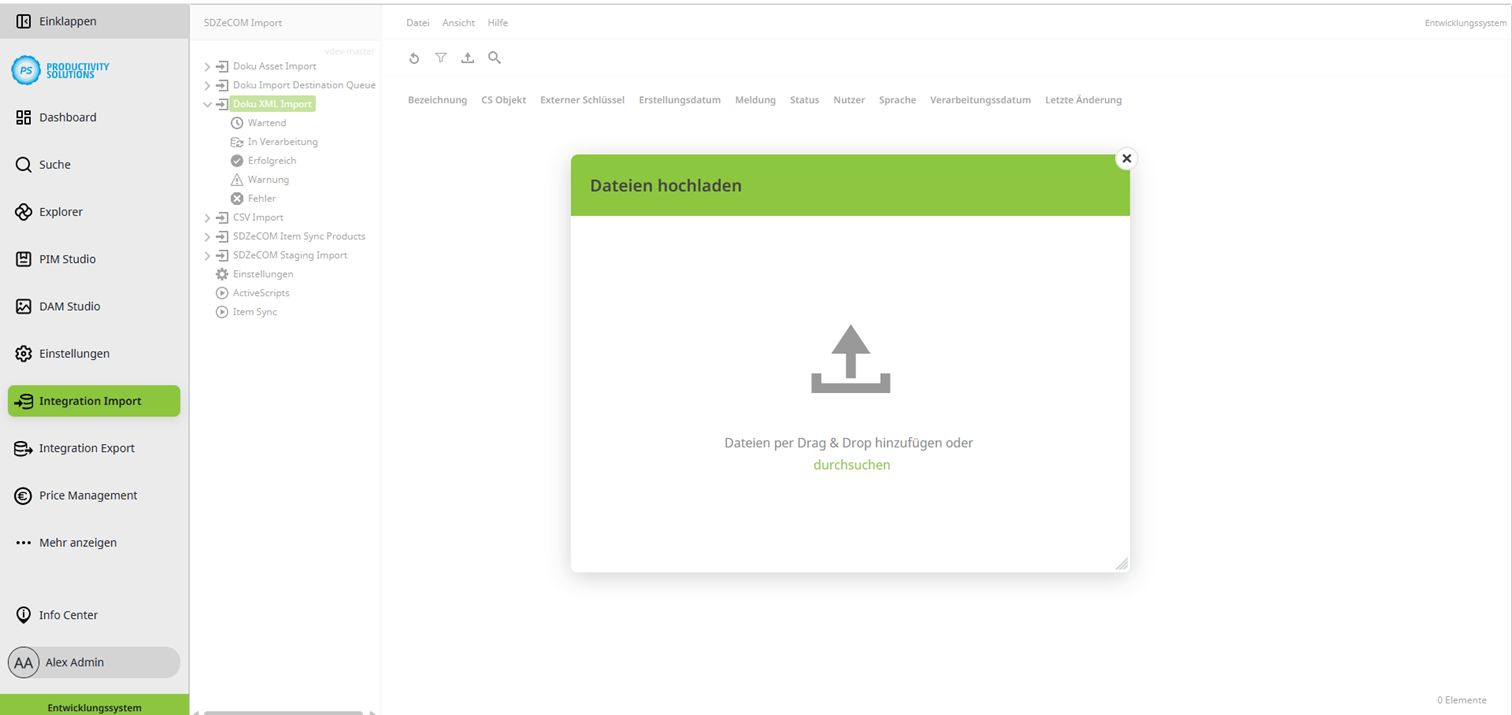Click the Price Management euro icon
1512x715 pixels.
(21, 495)
